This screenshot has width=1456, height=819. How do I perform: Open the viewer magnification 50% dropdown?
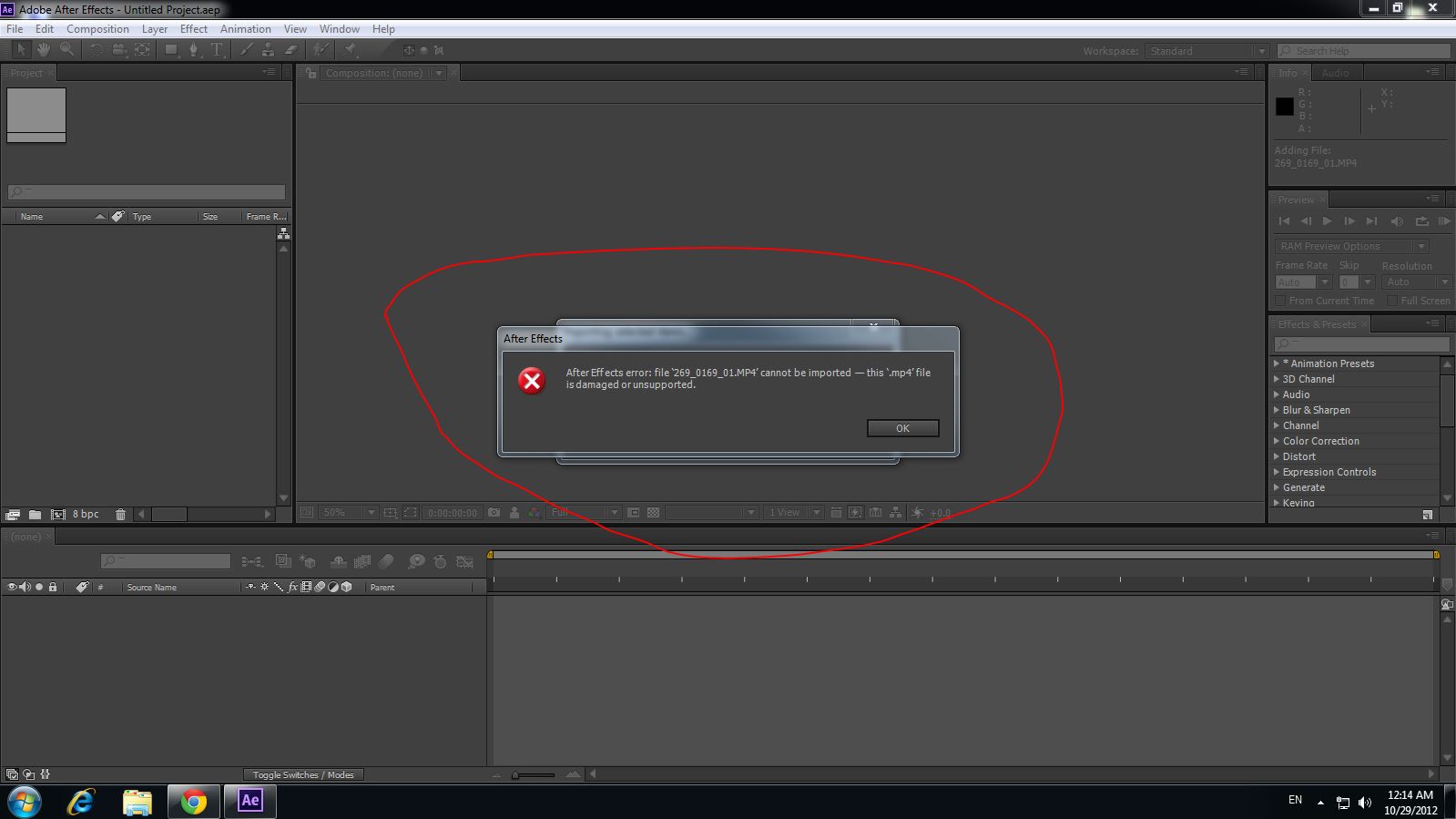click(349, 513)
